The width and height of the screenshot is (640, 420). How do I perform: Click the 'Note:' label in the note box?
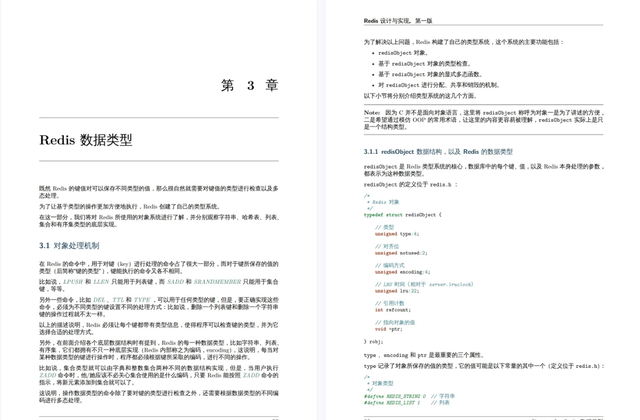point(372,113)
